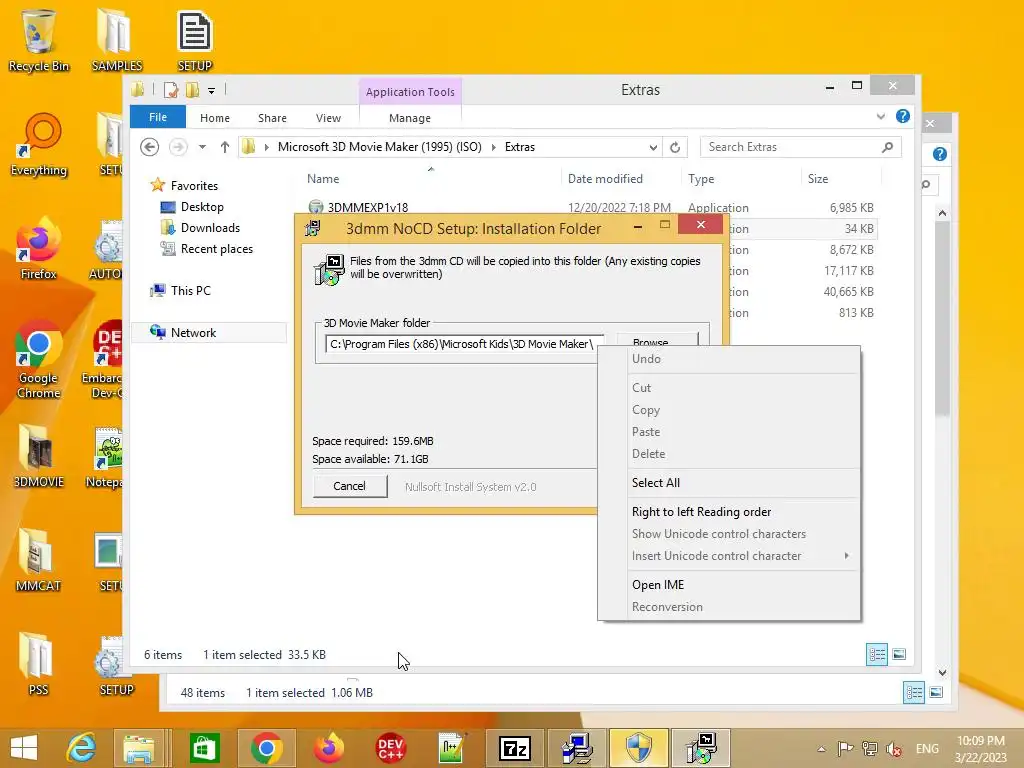The width and height of the screenshot is (1024, 768).
Task: Open the Recycle Bin desktop icon
Action: pos(39,39)
